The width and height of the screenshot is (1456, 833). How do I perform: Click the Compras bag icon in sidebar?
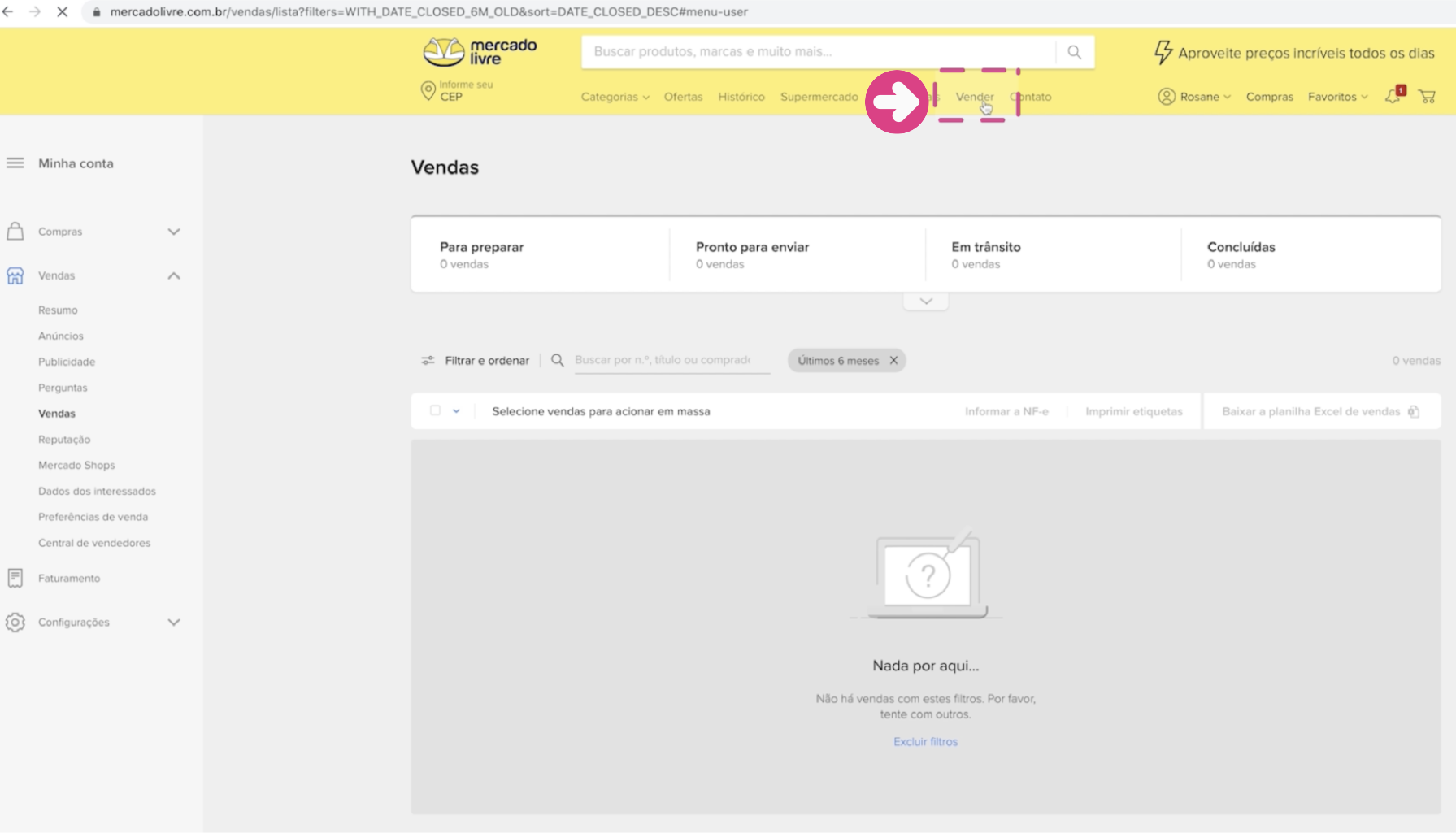click(x=15, y=231)
